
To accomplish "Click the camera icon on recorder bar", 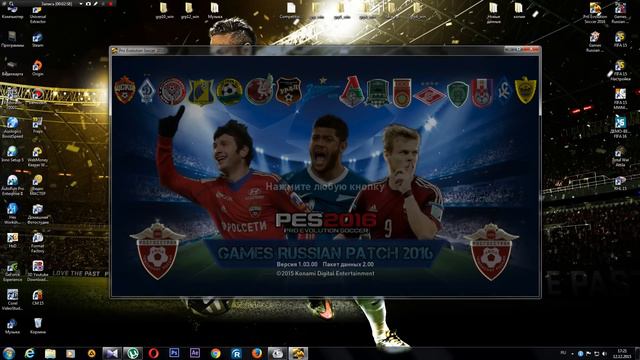I will [x=88, y=3].
